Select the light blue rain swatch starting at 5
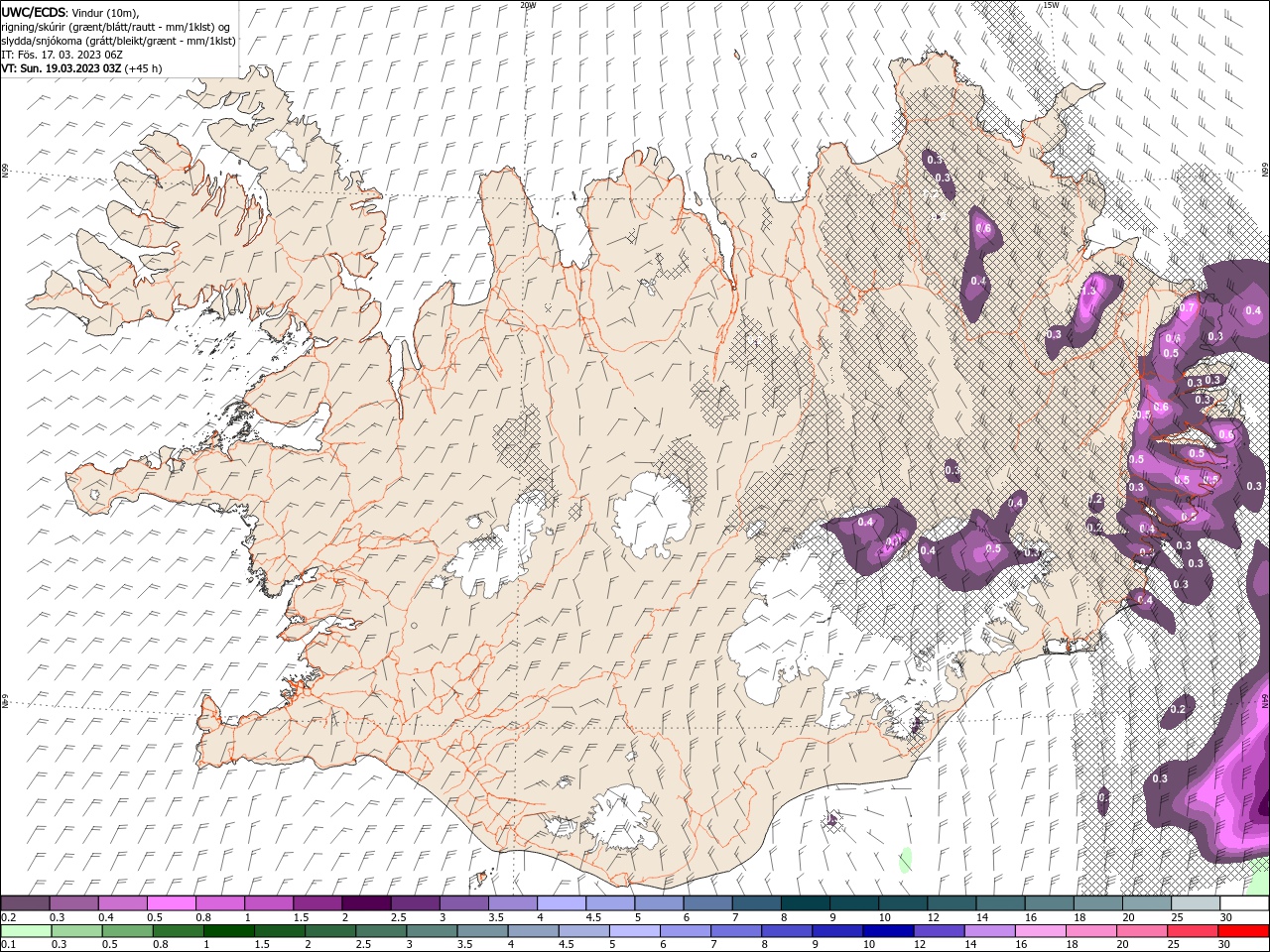This screenshot has width=1270, height=952. coord(634,931)
